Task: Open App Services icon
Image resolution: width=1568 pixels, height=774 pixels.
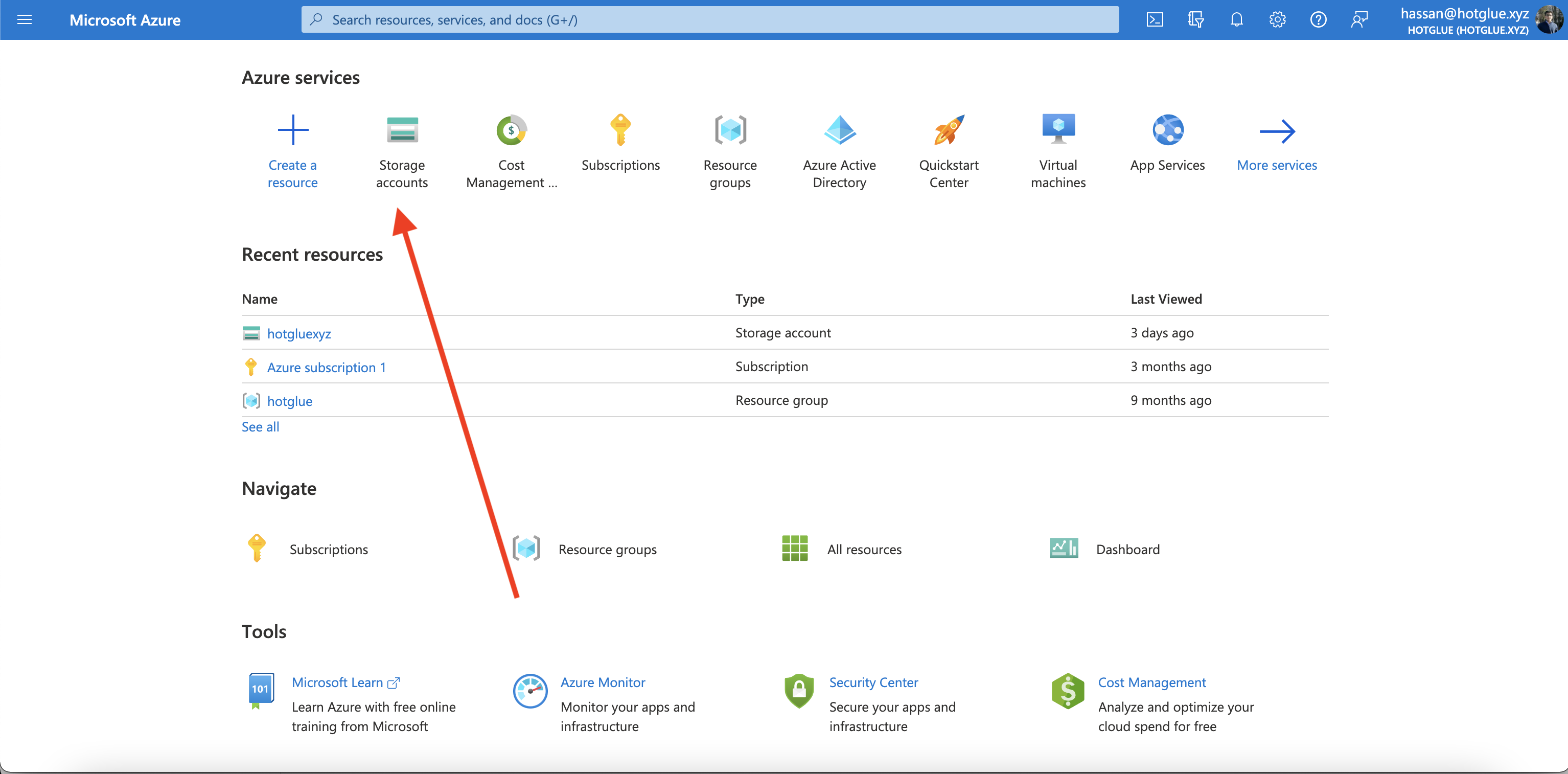Action: tap(1167, 130)
